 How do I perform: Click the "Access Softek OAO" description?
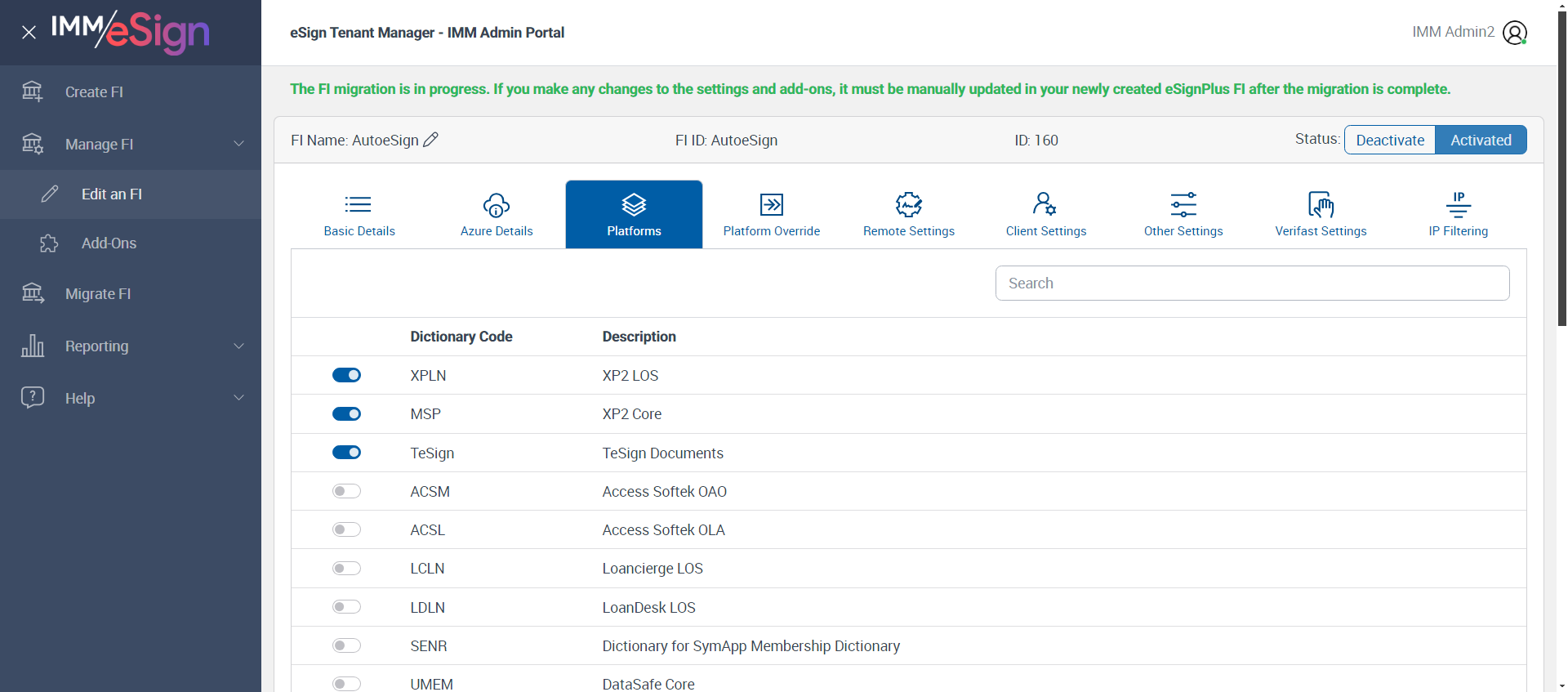tap(665, 491)
